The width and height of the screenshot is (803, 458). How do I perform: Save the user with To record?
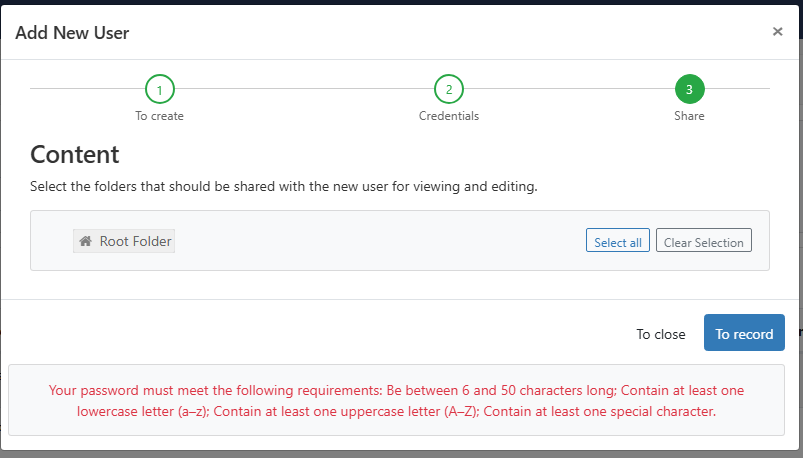744,332
